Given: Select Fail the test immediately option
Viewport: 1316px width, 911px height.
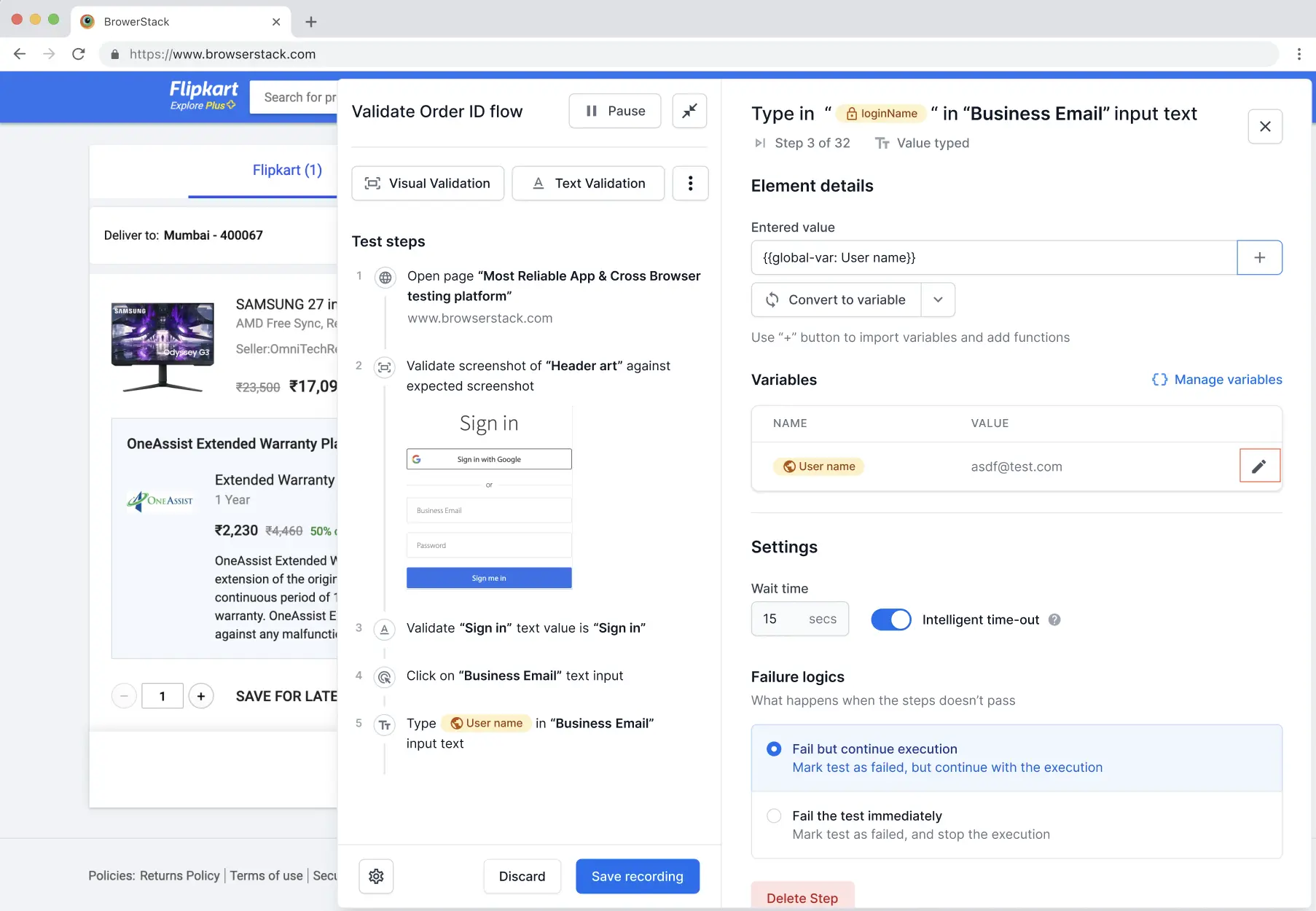Looking at the screenshot, I should click(774, 816).
